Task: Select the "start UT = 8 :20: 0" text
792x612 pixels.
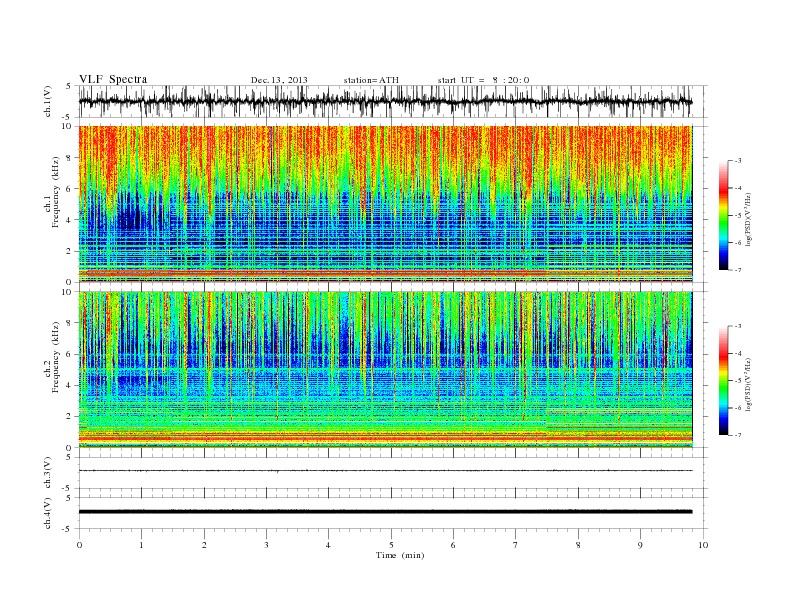Action: (483, 80)
